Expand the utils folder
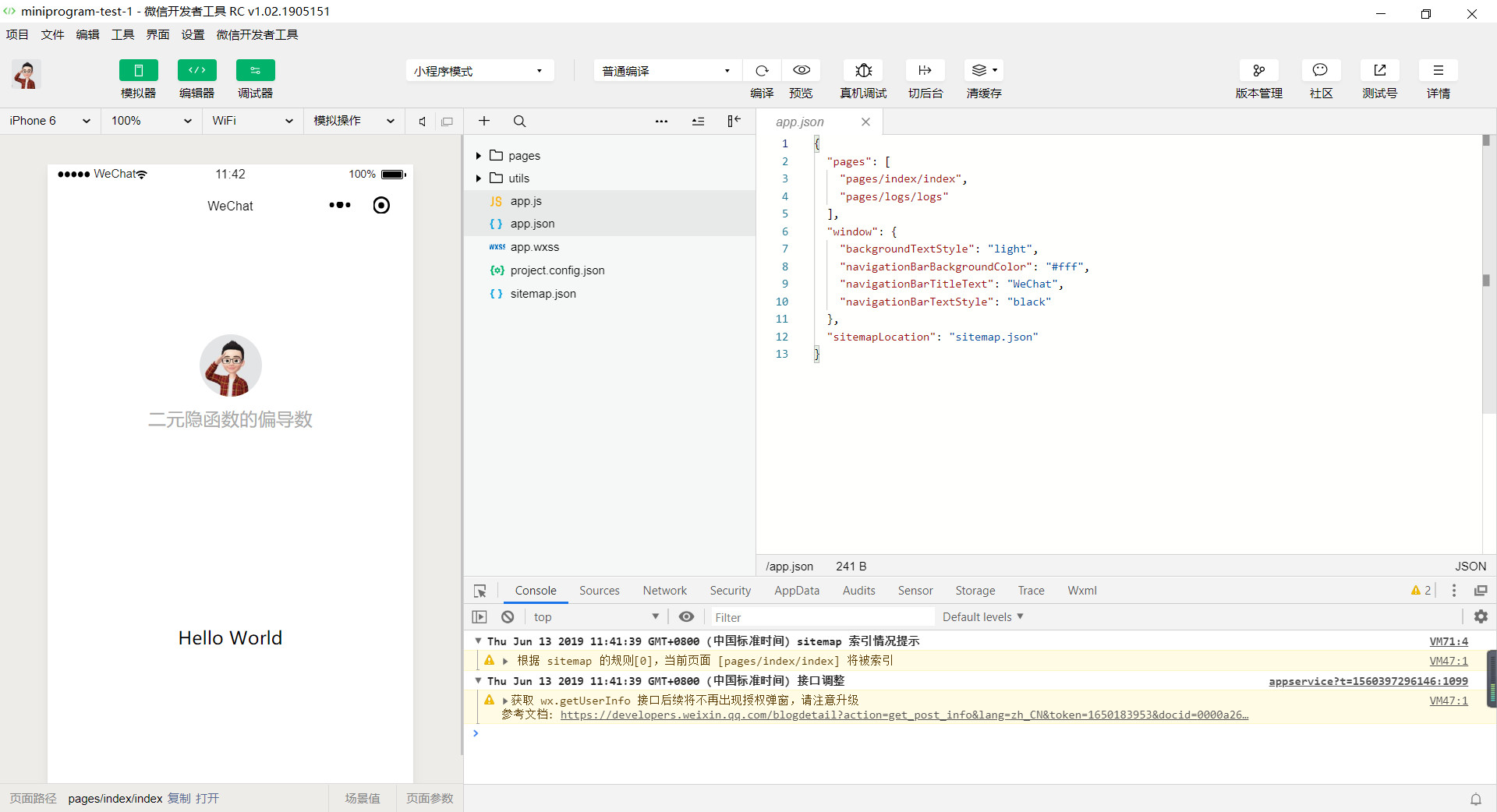Viewport: 1497px width, 812px height. tap(478, 178)
